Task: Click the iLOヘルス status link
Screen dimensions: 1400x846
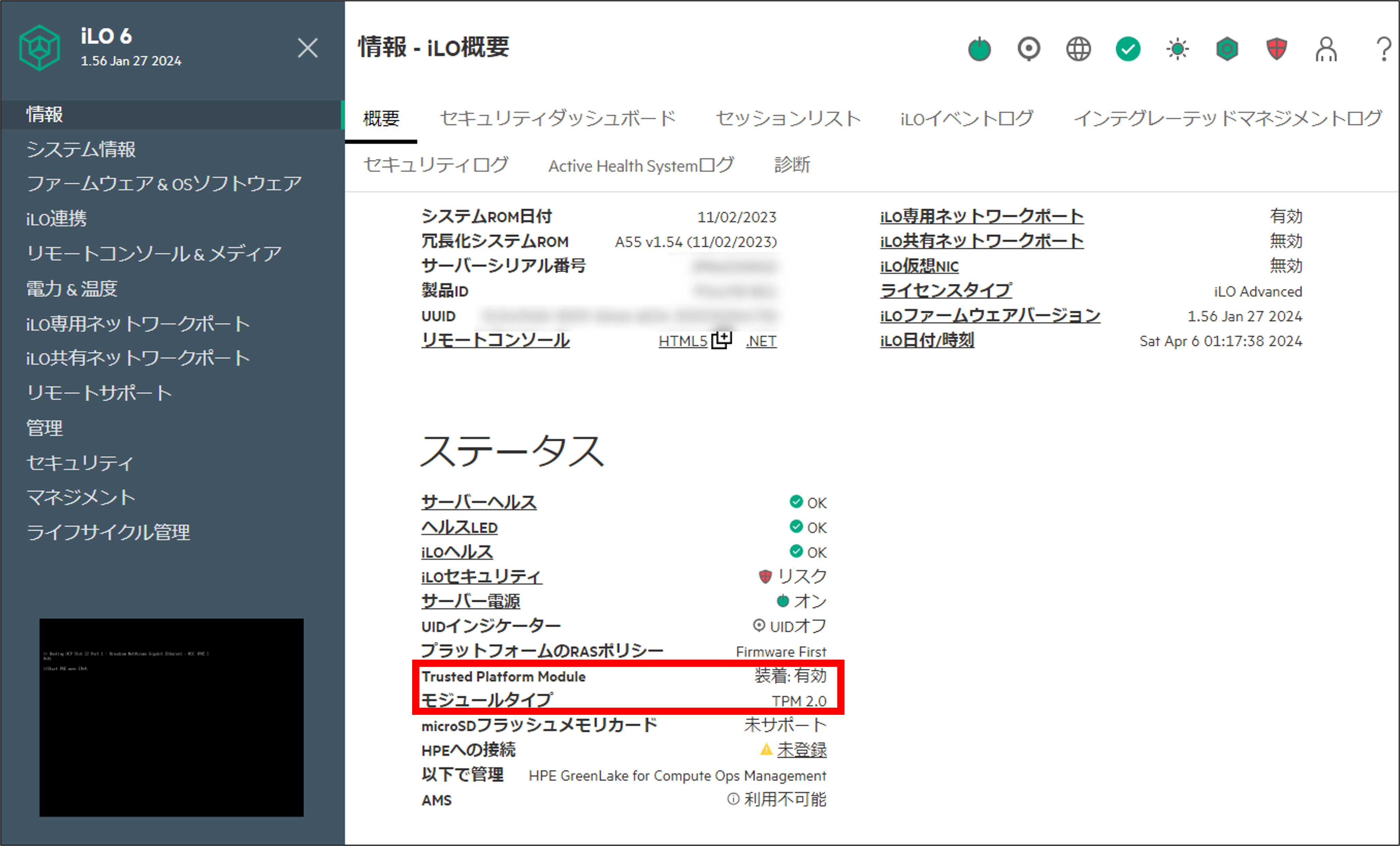Action: [457, 552]
